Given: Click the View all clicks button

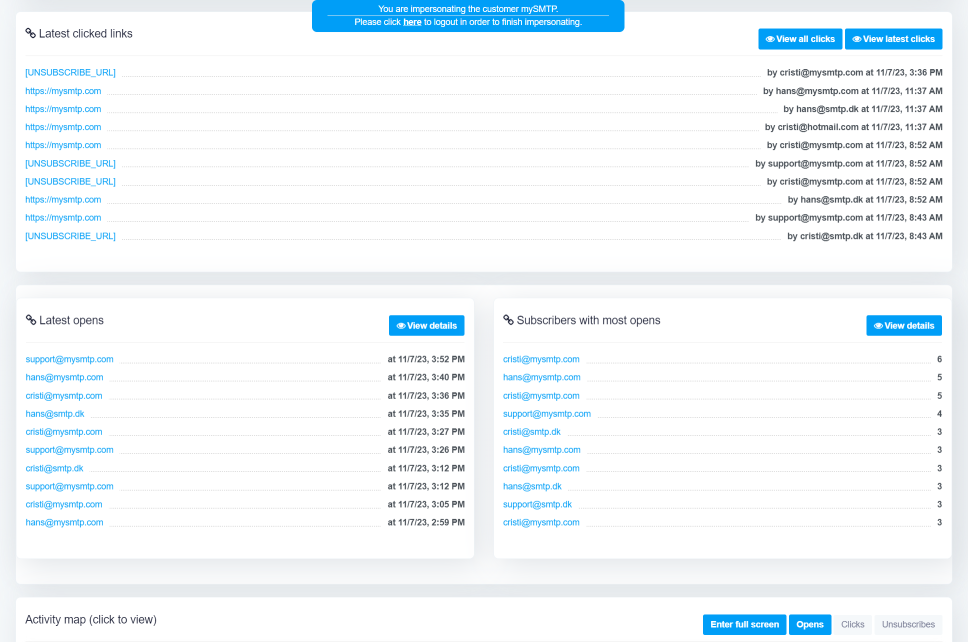Looking at the screenshot, I should point(800,39).
